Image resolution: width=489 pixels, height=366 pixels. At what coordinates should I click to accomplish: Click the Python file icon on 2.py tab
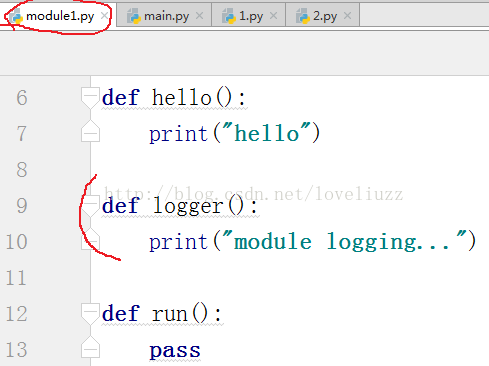tap(303, 16)
